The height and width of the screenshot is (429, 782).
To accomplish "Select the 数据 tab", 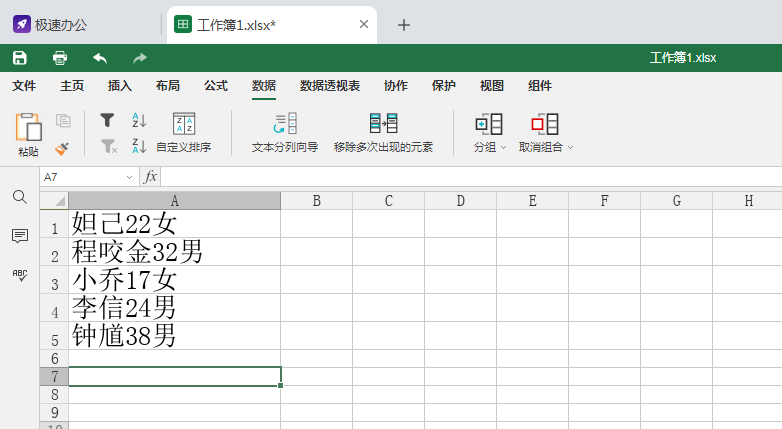I will pyautogui.click(x=264, y=86).
